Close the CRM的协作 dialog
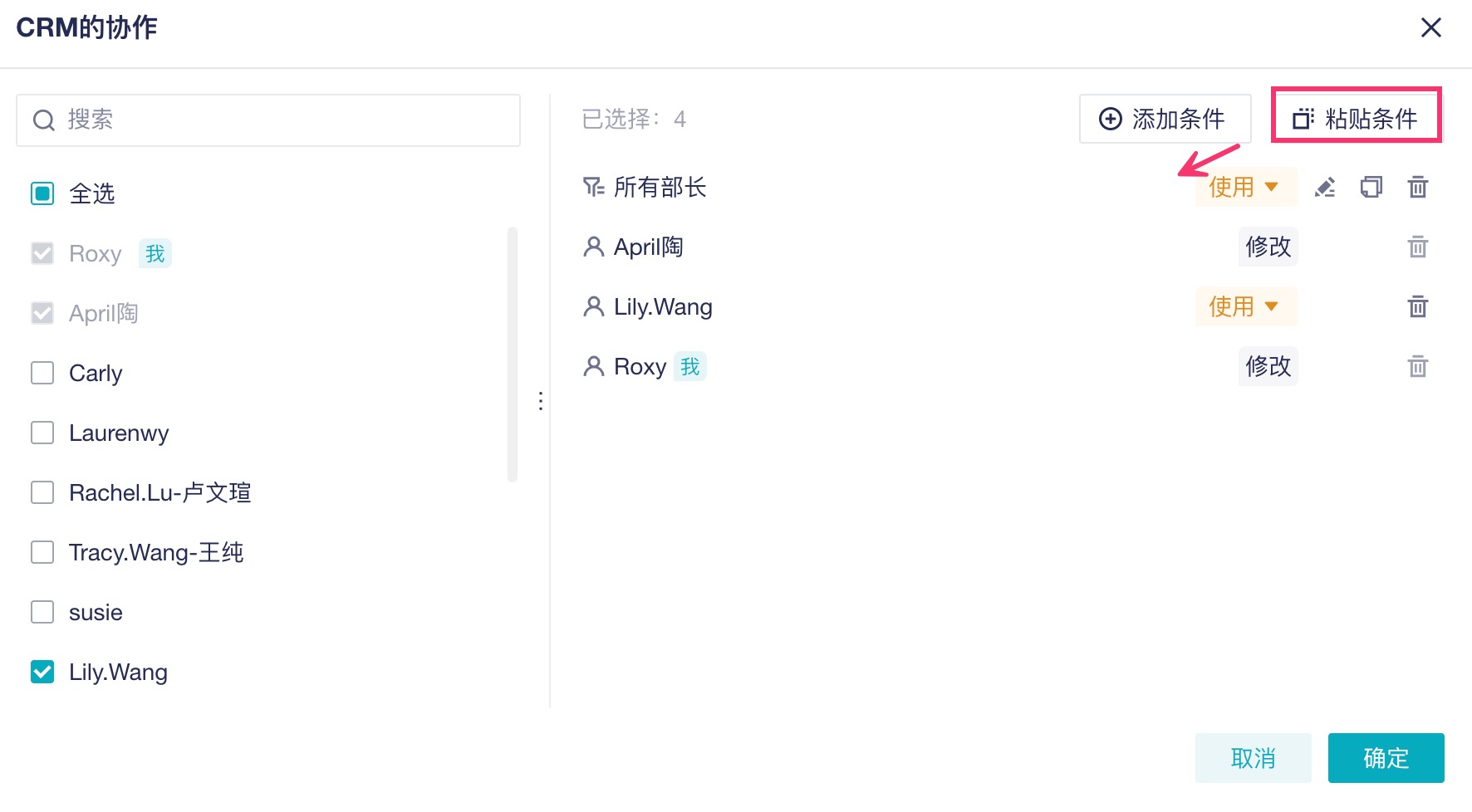The width and height of the screenshot is (1472, 812). click(1430, 28)
